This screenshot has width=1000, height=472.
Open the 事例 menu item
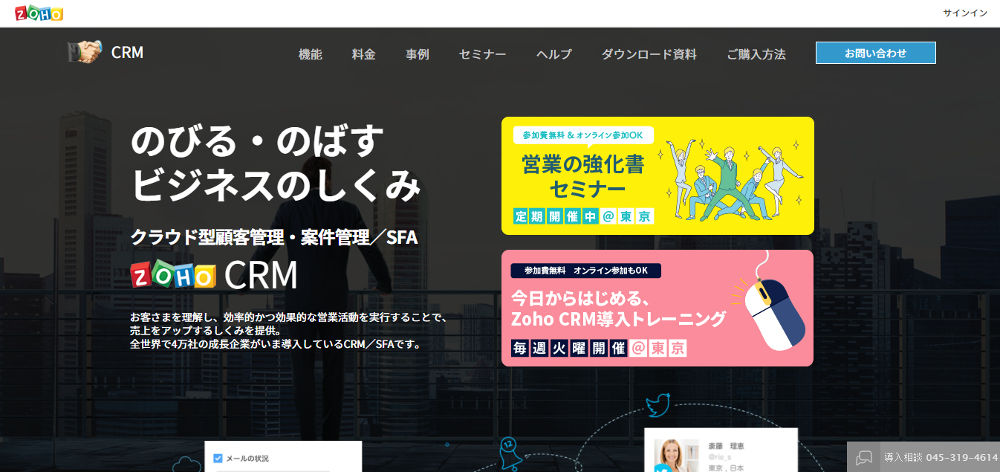(417, 55)
